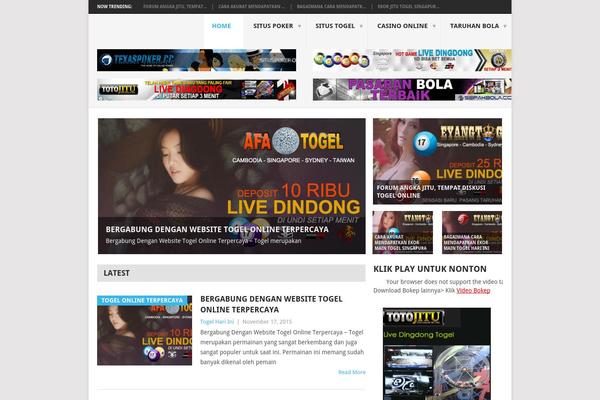Click the Live Dingdong lottery balls banner
The height and width of the screenshot is (400, 600).
412,60
